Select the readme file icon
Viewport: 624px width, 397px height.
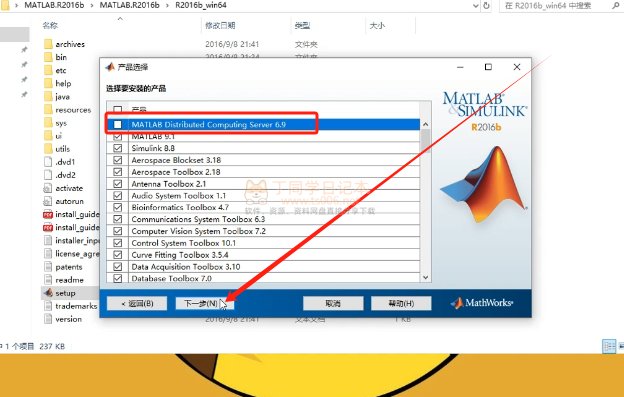(x=48, y=280)
